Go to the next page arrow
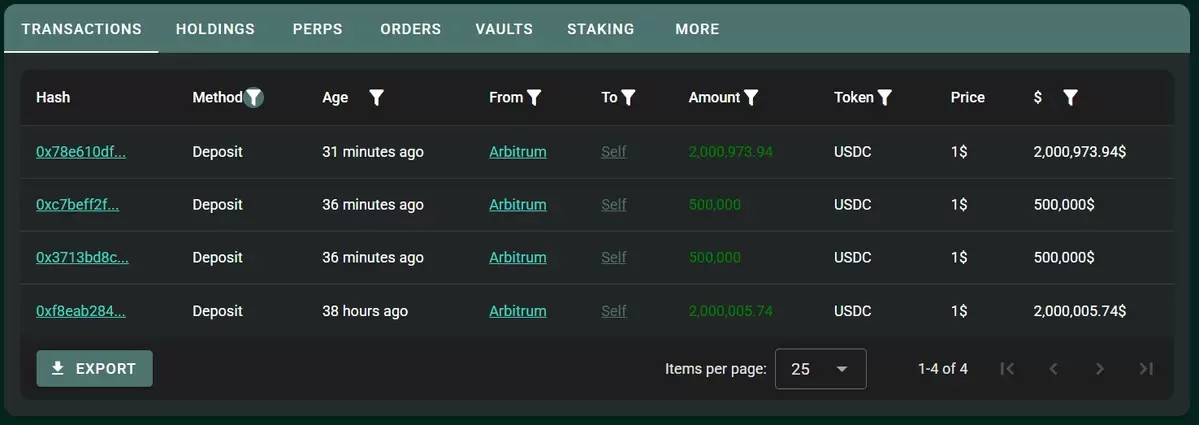 tap(1100, 369)
